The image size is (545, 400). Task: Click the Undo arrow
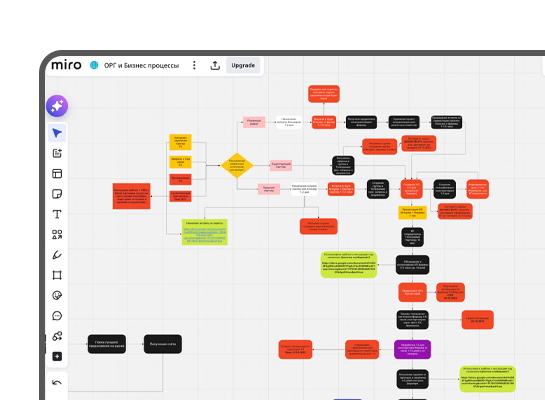pos(57,383)
